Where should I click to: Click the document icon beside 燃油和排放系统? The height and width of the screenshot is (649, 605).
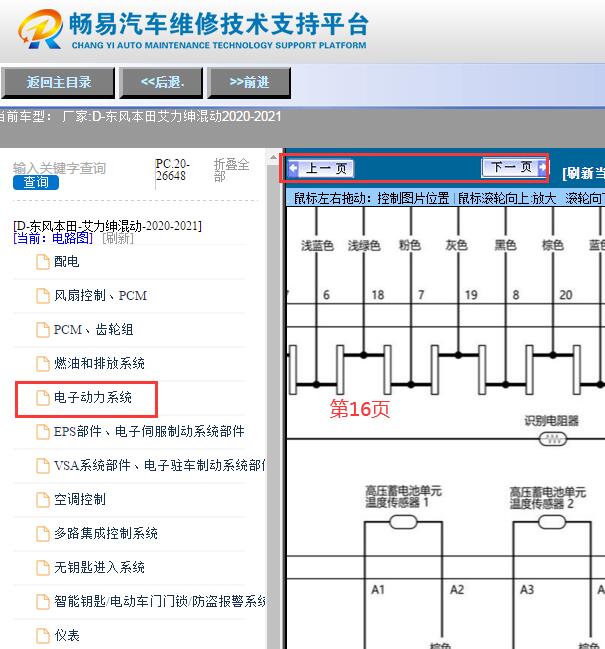point(43,364)
